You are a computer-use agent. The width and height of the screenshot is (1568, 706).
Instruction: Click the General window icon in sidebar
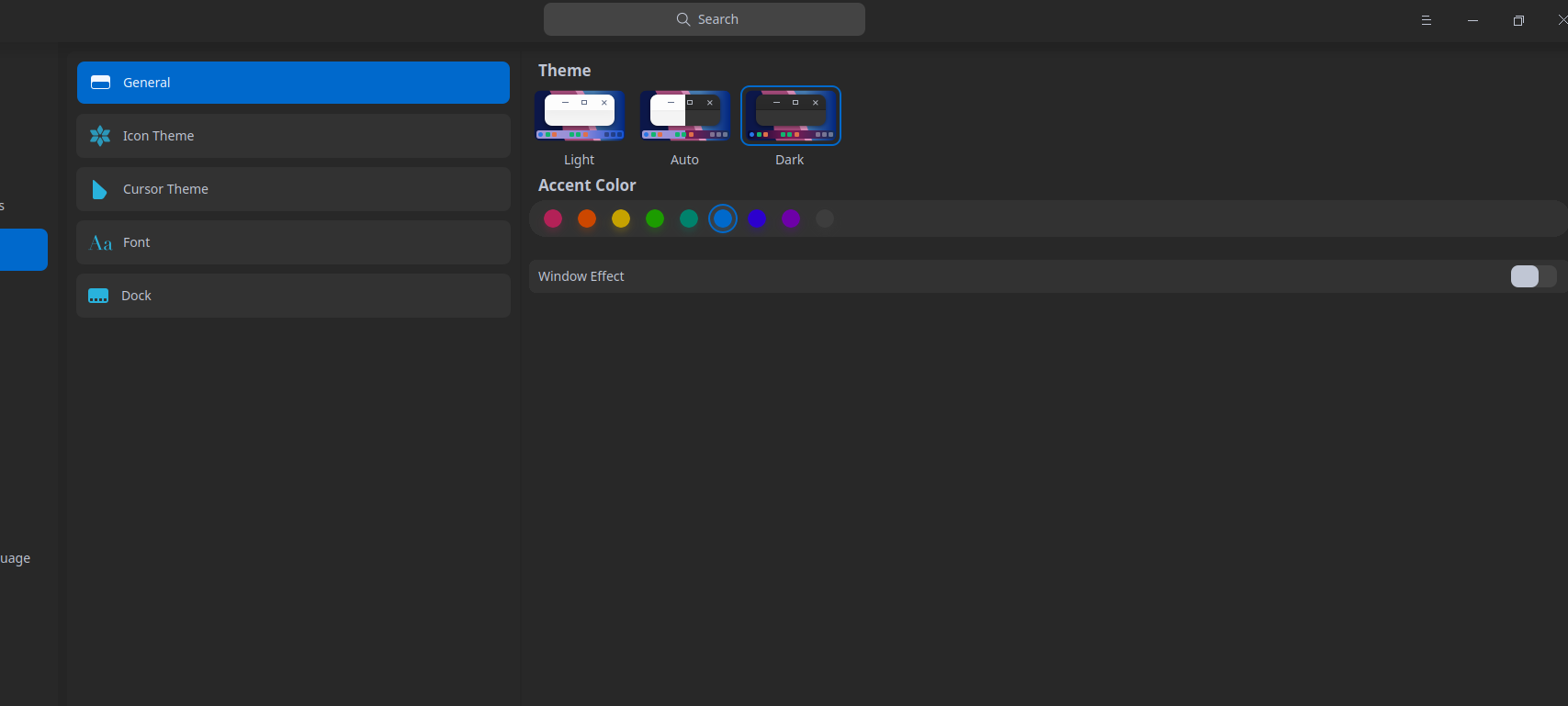pos(101,83)
